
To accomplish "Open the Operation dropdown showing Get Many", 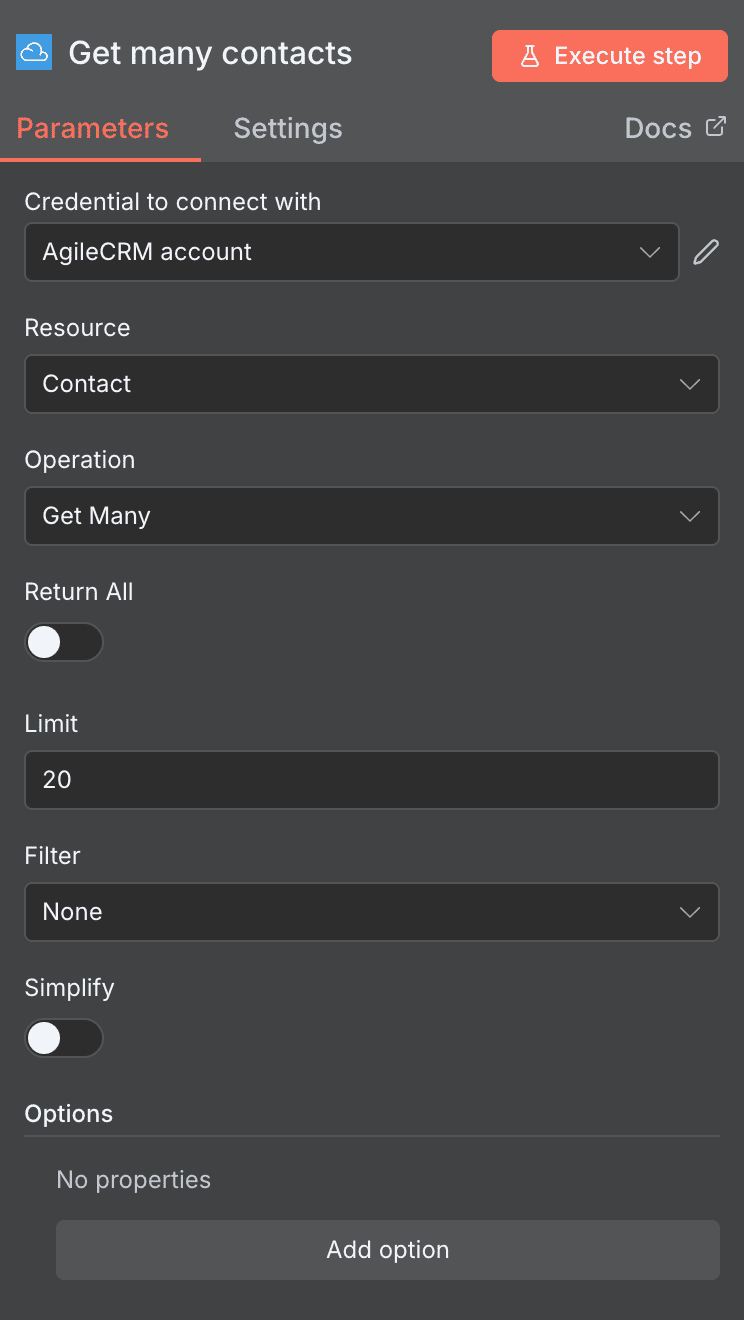I will click(x=372, y=516).
